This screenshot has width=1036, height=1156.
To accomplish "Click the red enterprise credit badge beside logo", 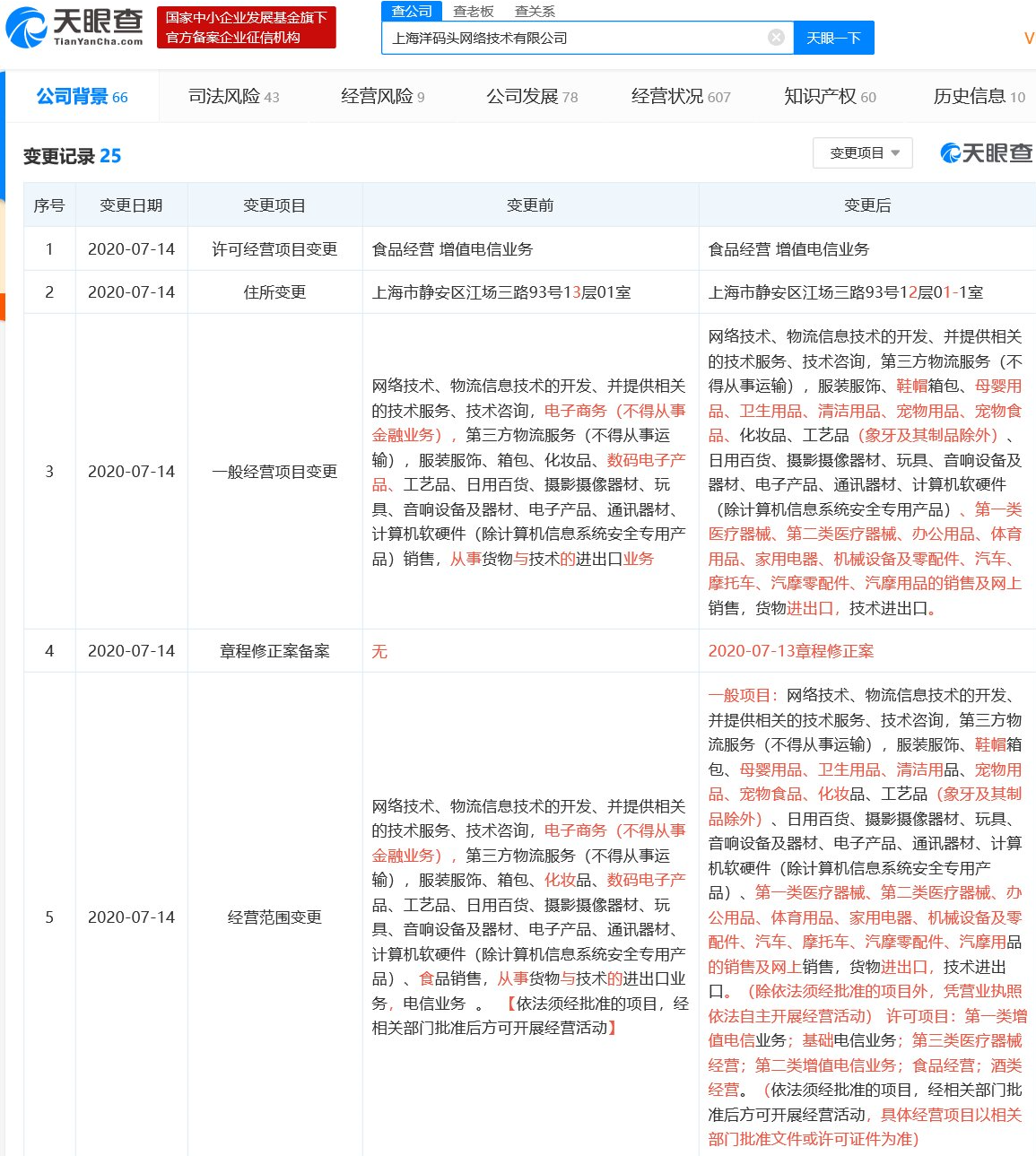I will click(248, 26).
